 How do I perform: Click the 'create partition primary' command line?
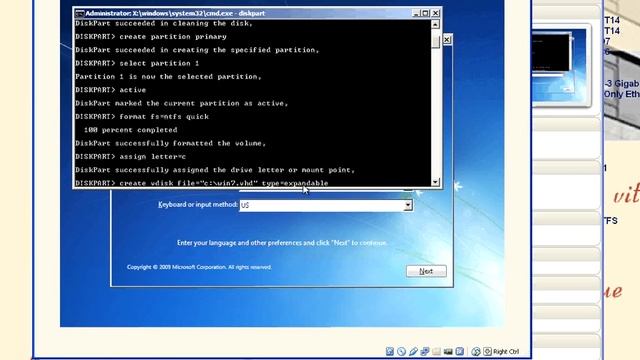(151, 37)
